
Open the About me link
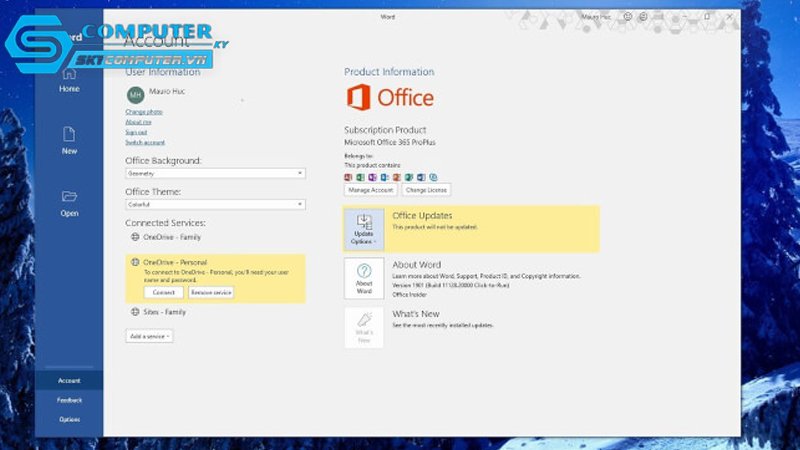tap(138, 122)
